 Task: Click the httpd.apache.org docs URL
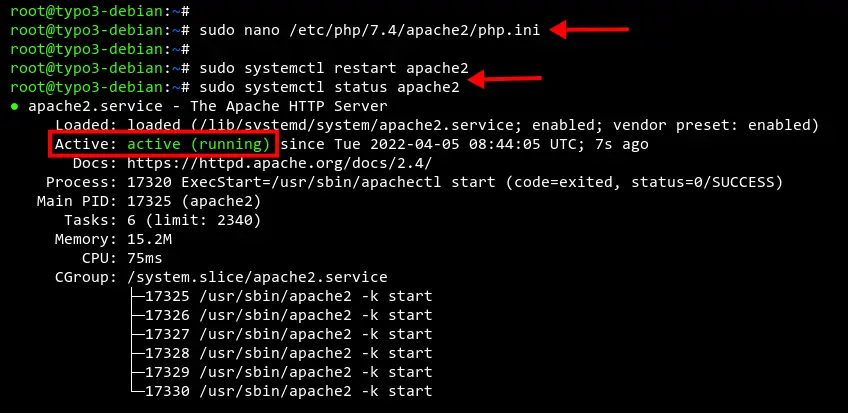click(280, 163)
